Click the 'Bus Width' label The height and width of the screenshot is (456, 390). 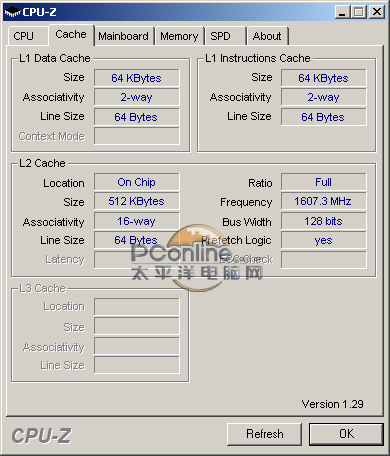[247, 222]
